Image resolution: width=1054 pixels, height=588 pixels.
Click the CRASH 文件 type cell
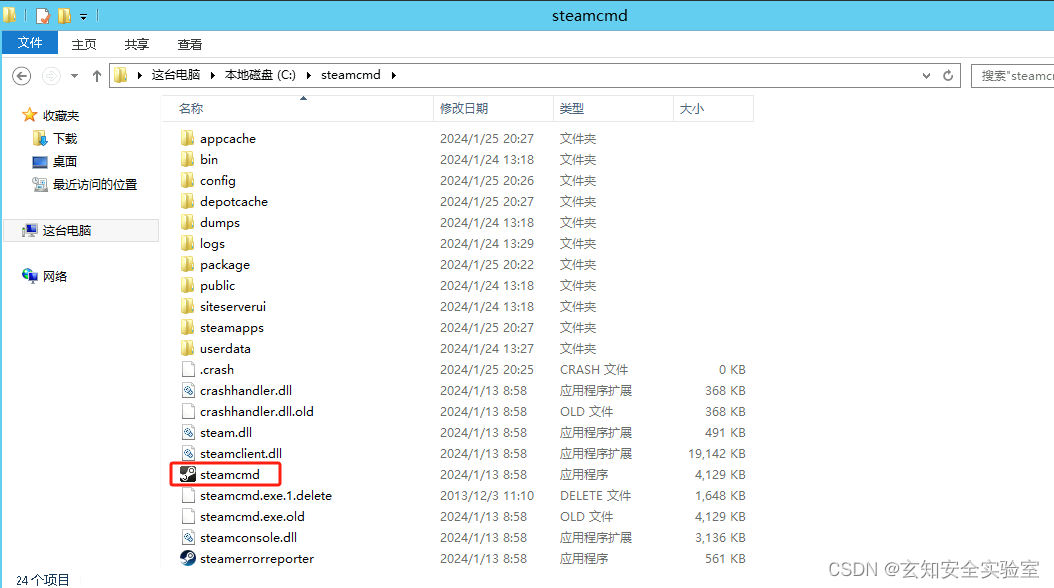pos(594,370)
